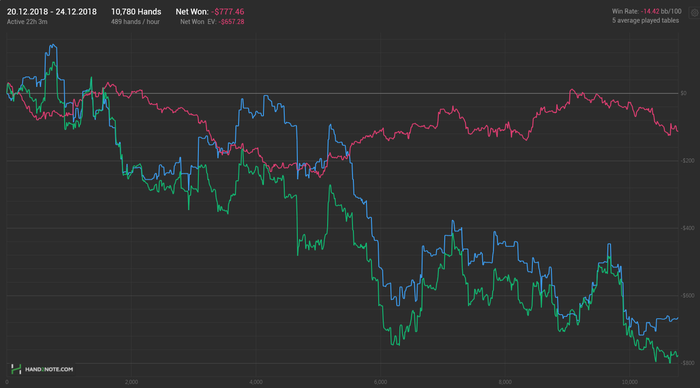This screenshot has height=388, width=700.
Task: Open the HAND2NOTE.COM watermark link
Action: [49, 369]
